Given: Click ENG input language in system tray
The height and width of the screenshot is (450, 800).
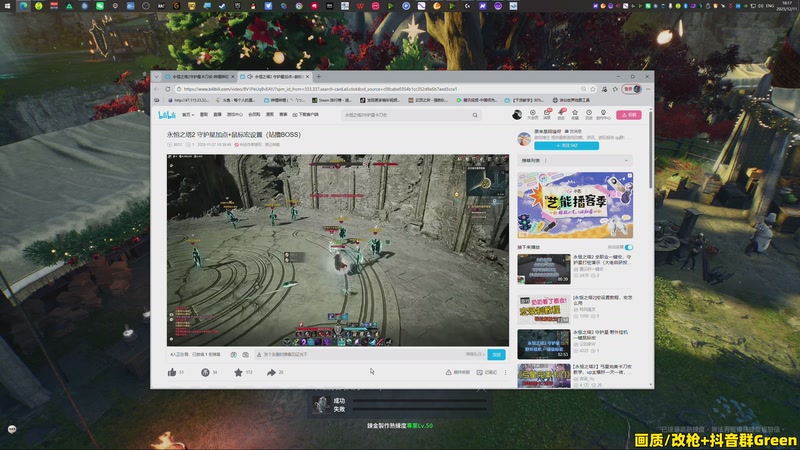Looking at the screenshot, I should coord(770,6).
